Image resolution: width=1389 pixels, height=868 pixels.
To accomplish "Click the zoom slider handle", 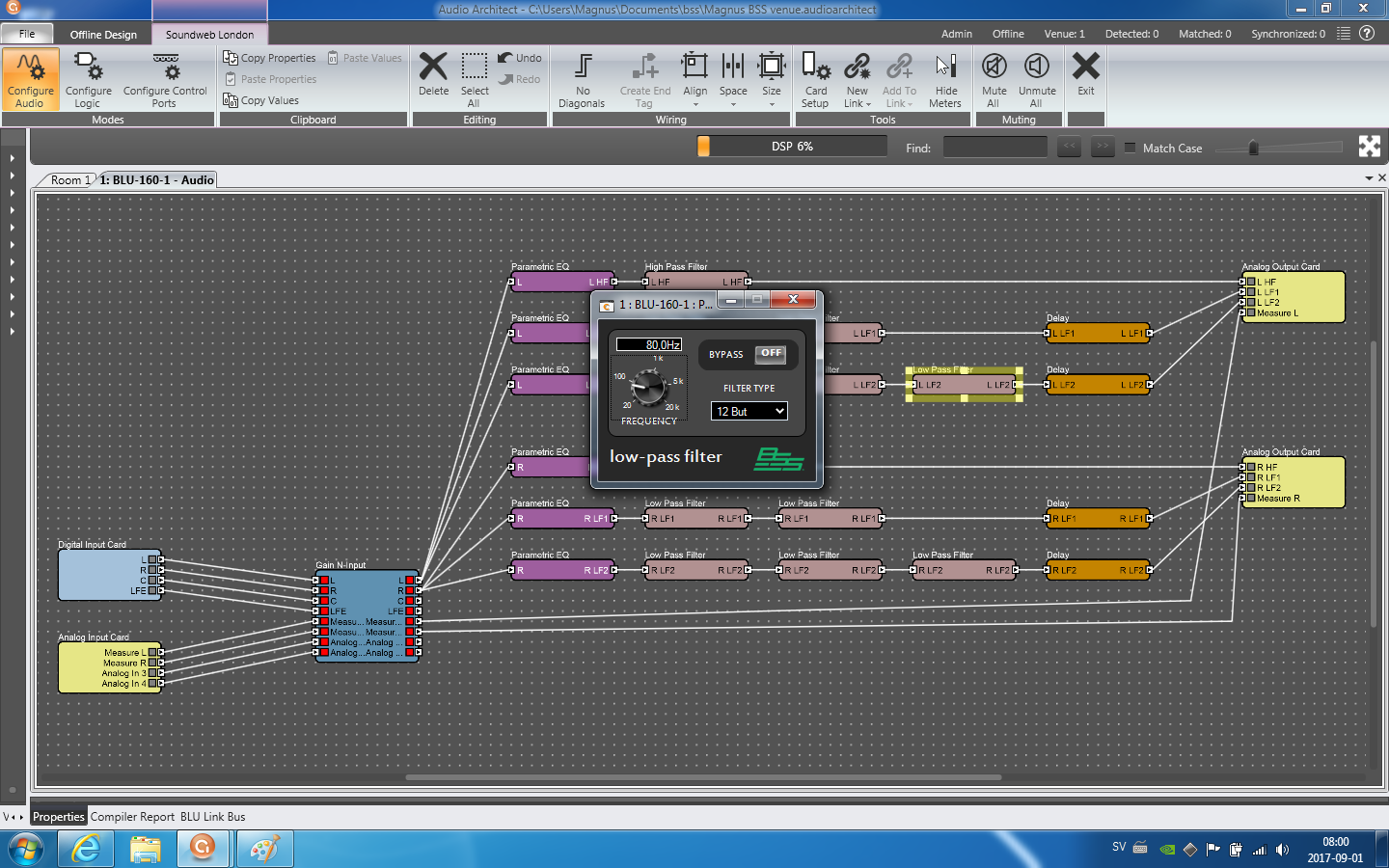I will [x=1253, y=148].
